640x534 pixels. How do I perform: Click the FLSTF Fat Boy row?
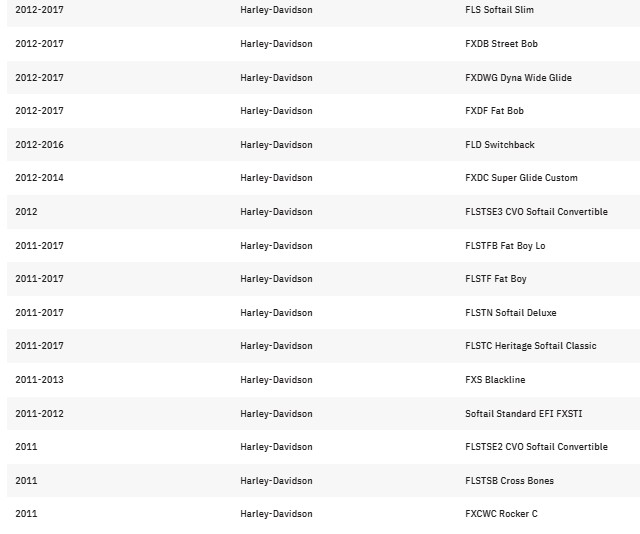(x=323, y=279)
